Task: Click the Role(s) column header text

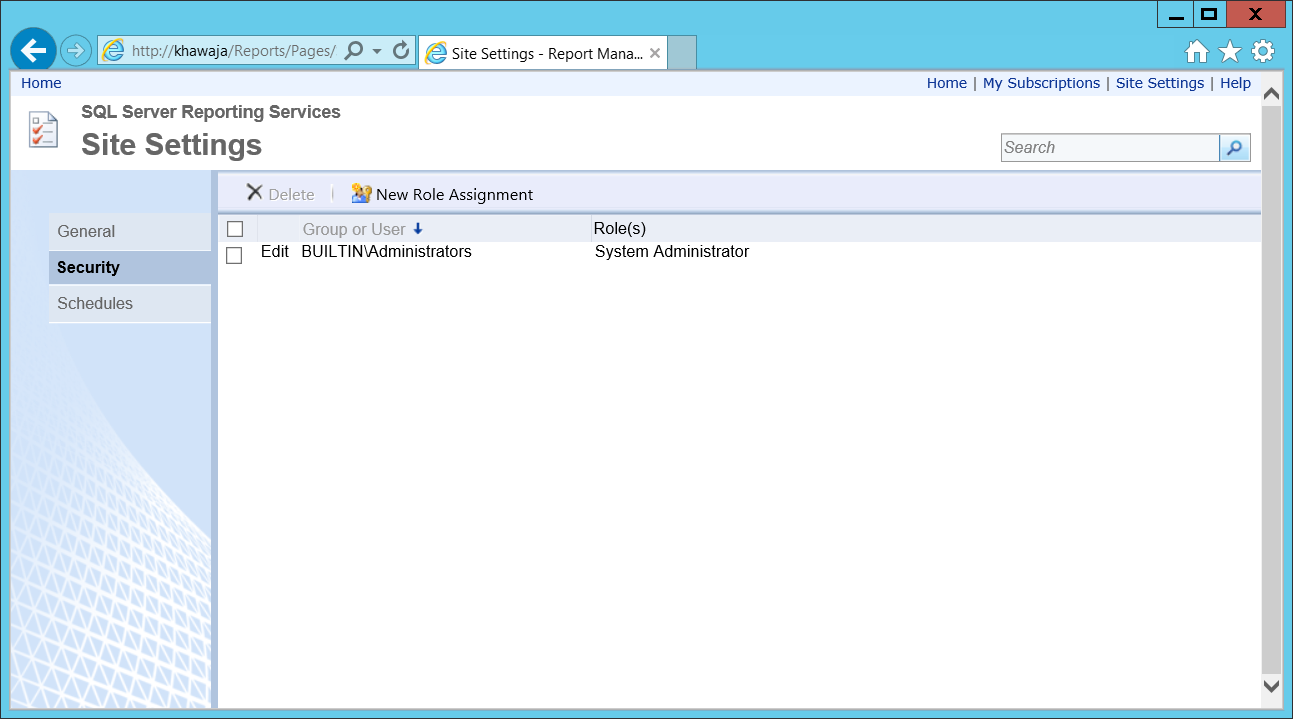Action: [x=620, y=229]
